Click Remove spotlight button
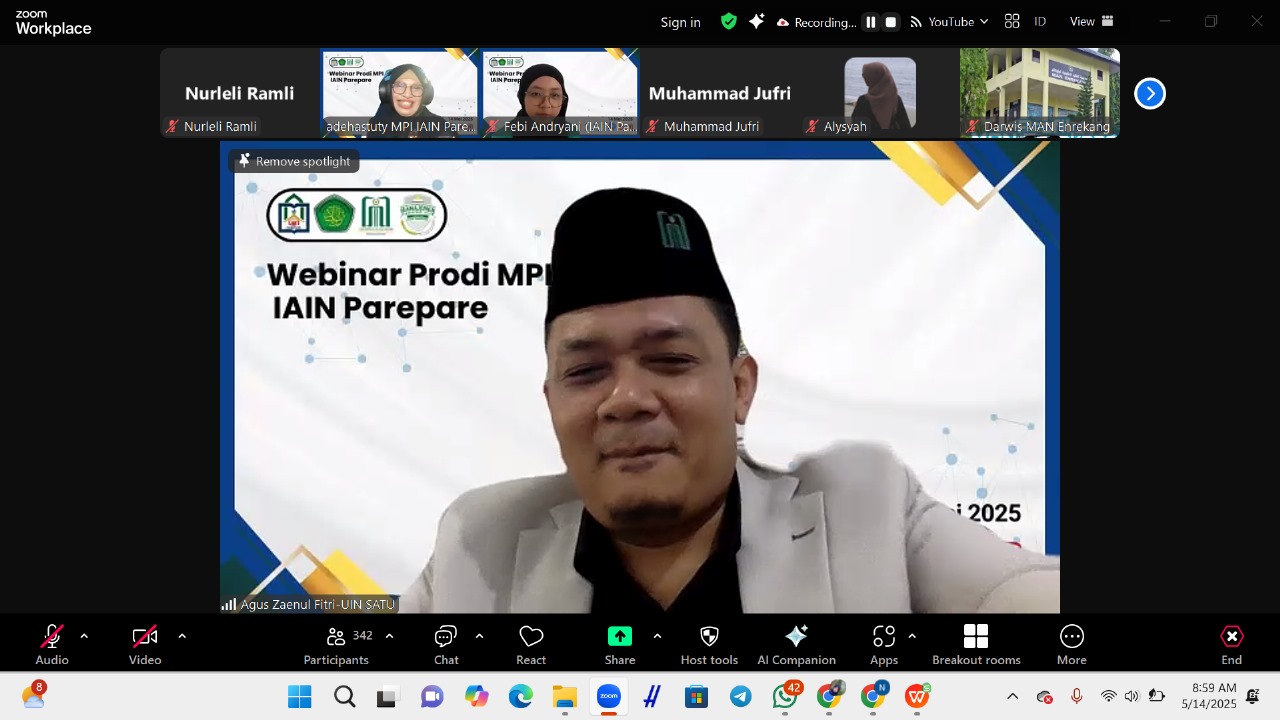Screen dimensions: 1280x720 [x=294, y=161]
